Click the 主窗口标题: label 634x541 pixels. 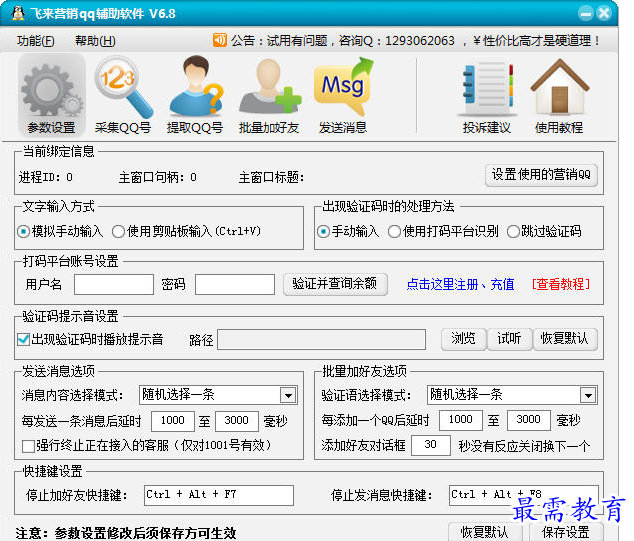[271, 177]
